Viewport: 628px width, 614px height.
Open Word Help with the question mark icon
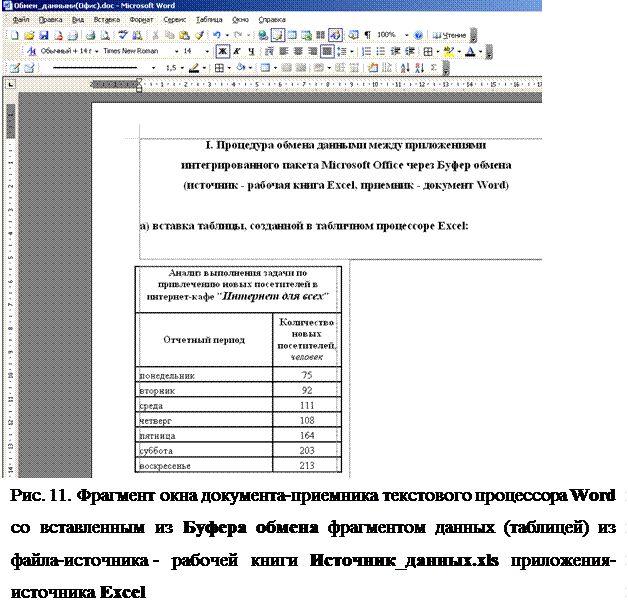point(418,35)
